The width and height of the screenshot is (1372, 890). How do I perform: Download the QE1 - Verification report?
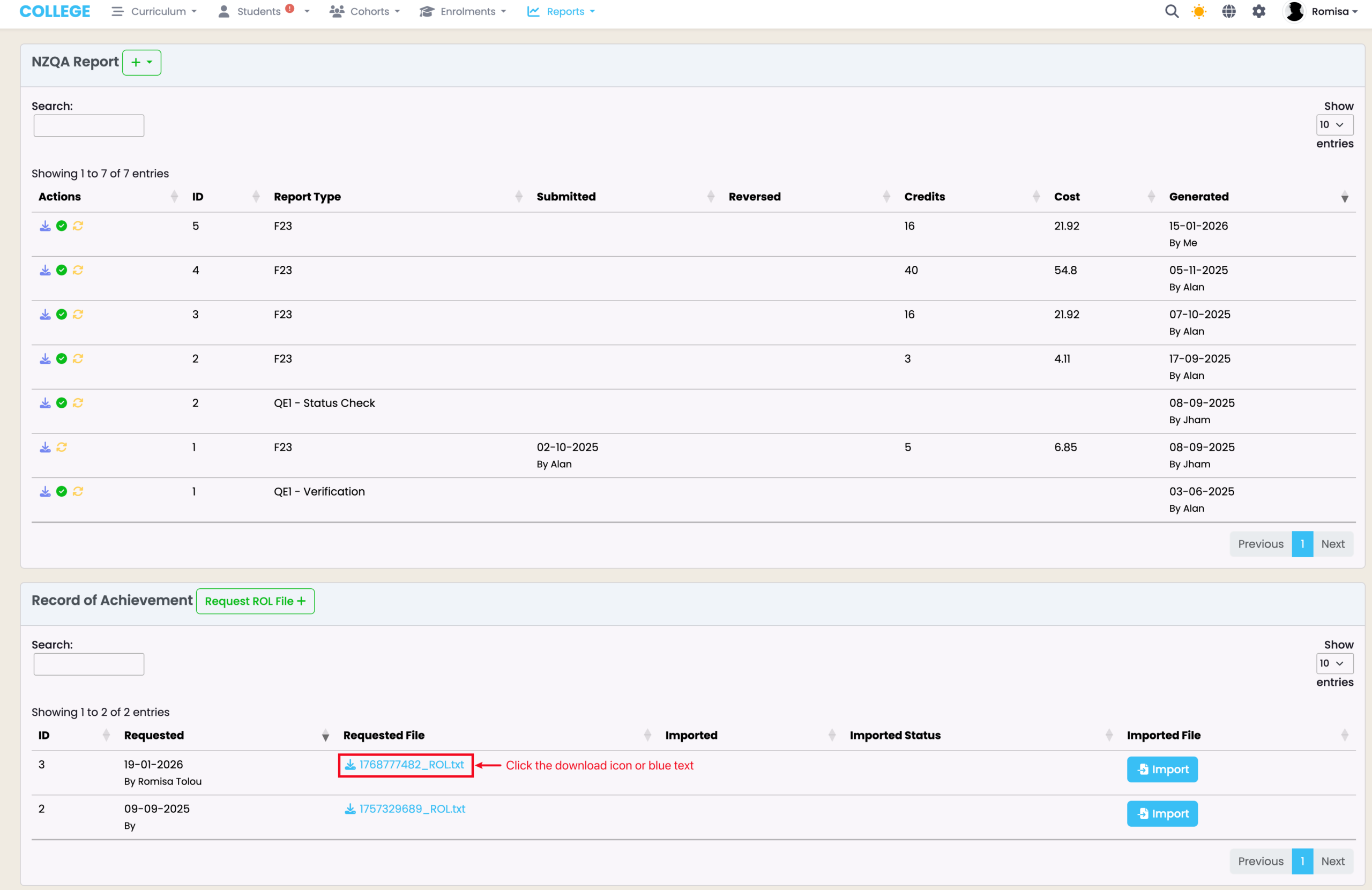45,492
